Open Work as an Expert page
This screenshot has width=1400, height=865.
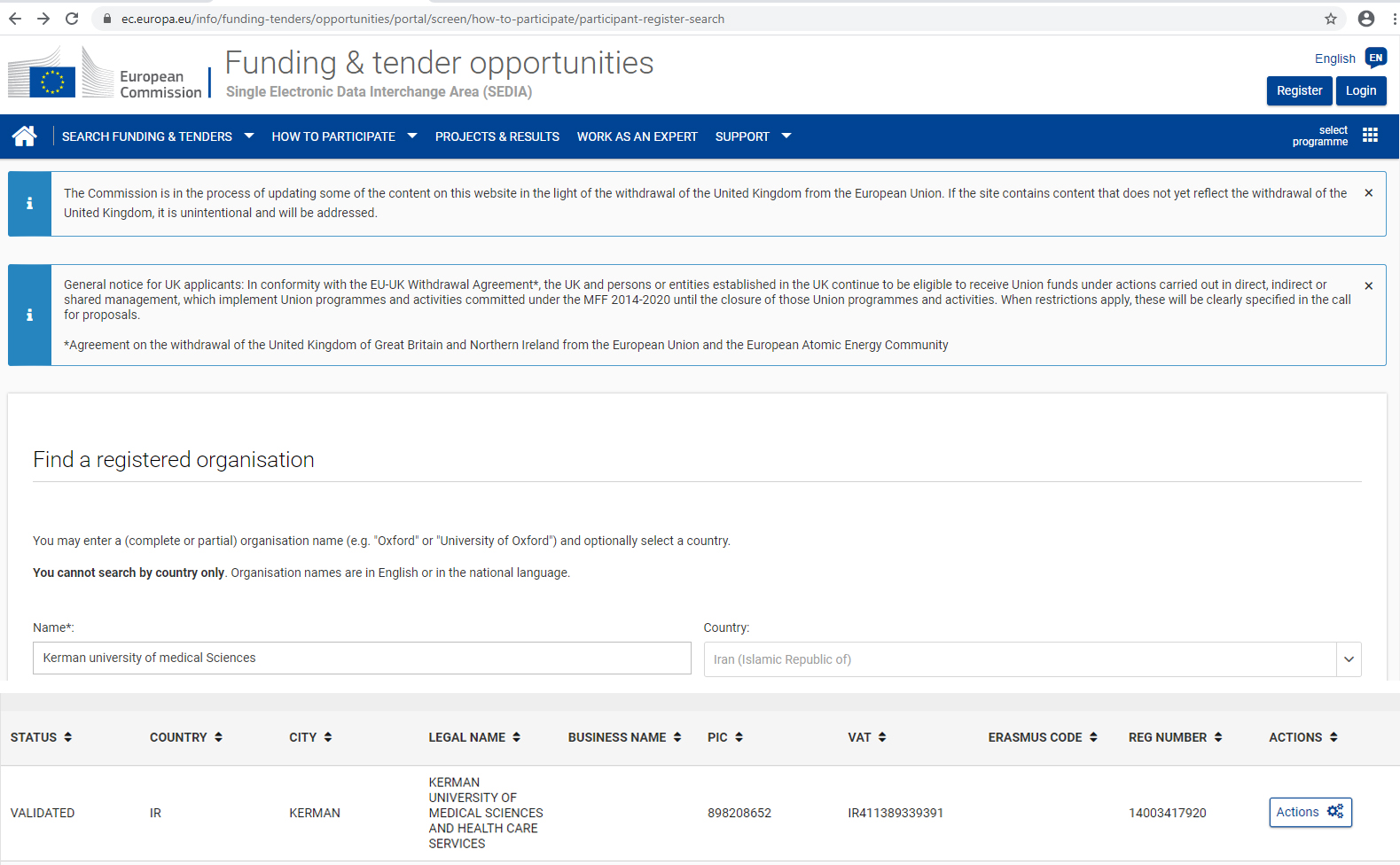coord(637,136)
